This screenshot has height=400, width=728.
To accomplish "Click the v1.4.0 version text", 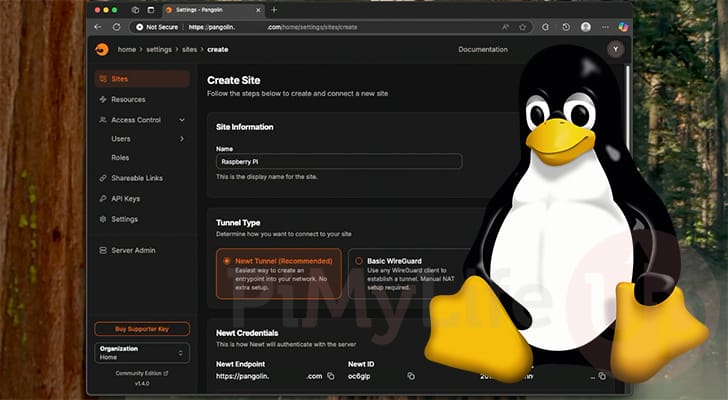I will click(x=142, y=383).
